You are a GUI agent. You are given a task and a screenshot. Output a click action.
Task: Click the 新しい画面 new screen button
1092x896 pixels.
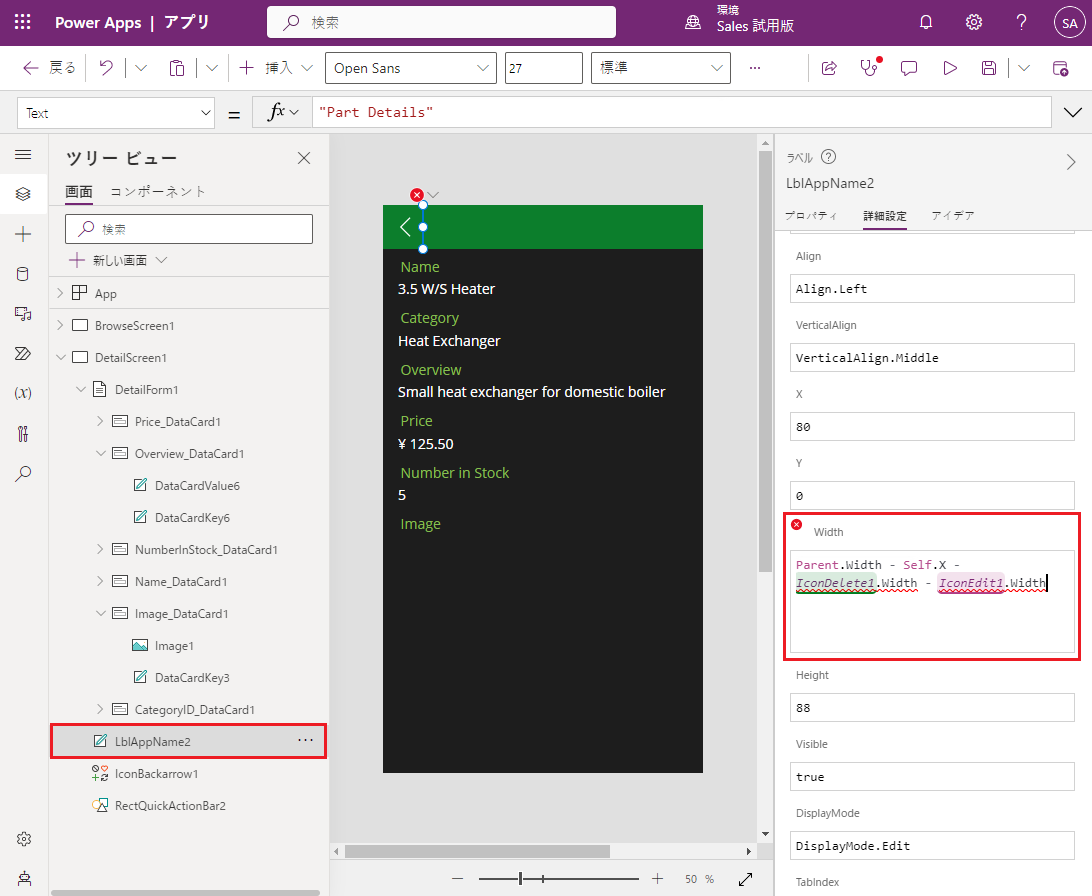[x=118, y=260]
